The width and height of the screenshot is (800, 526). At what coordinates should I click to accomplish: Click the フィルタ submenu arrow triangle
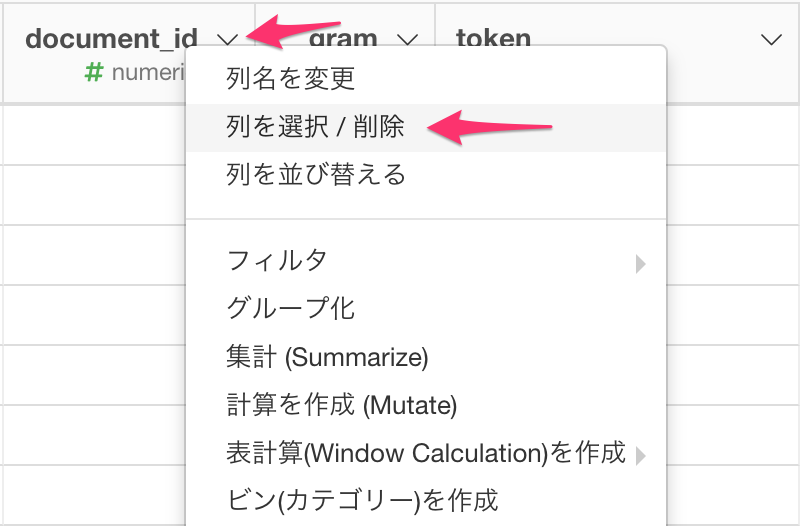pos(641,264)
